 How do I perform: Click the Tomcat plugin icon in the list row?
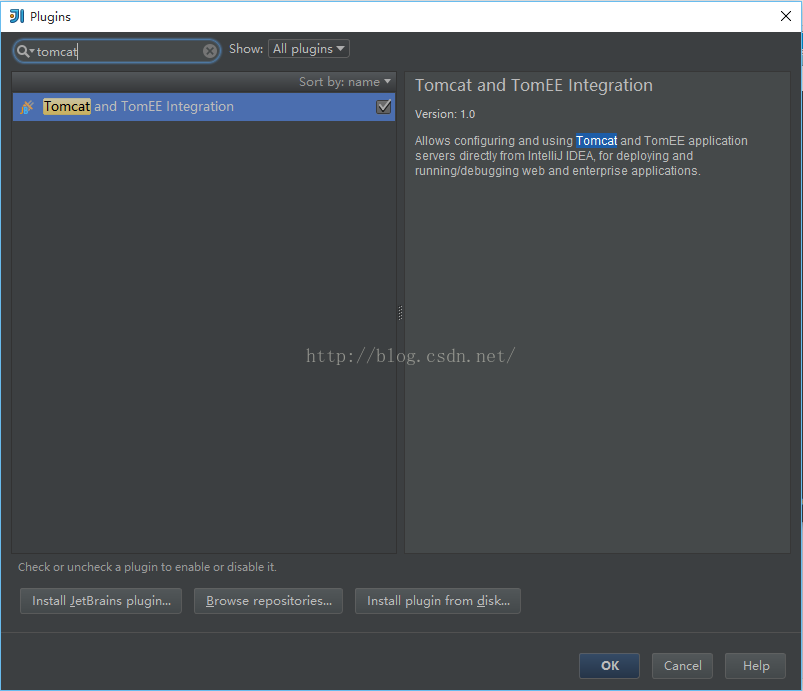coord(27,107)
